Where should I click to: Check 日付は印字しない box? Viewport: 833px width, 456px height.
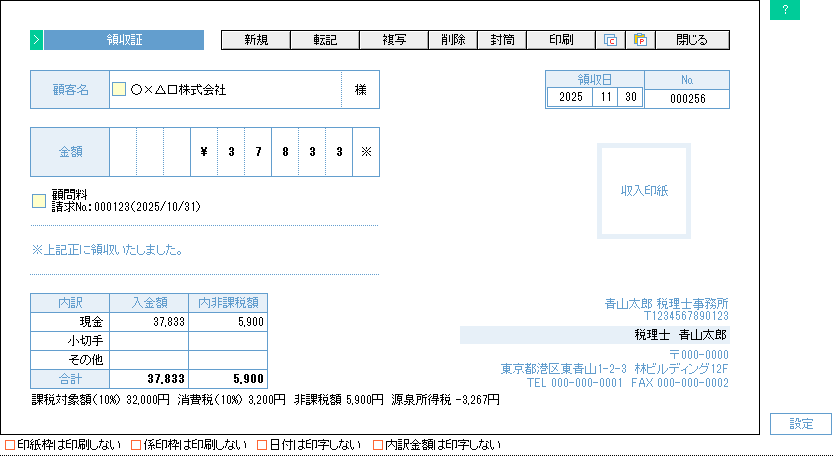pyautogui.click(x=262, y=445)
